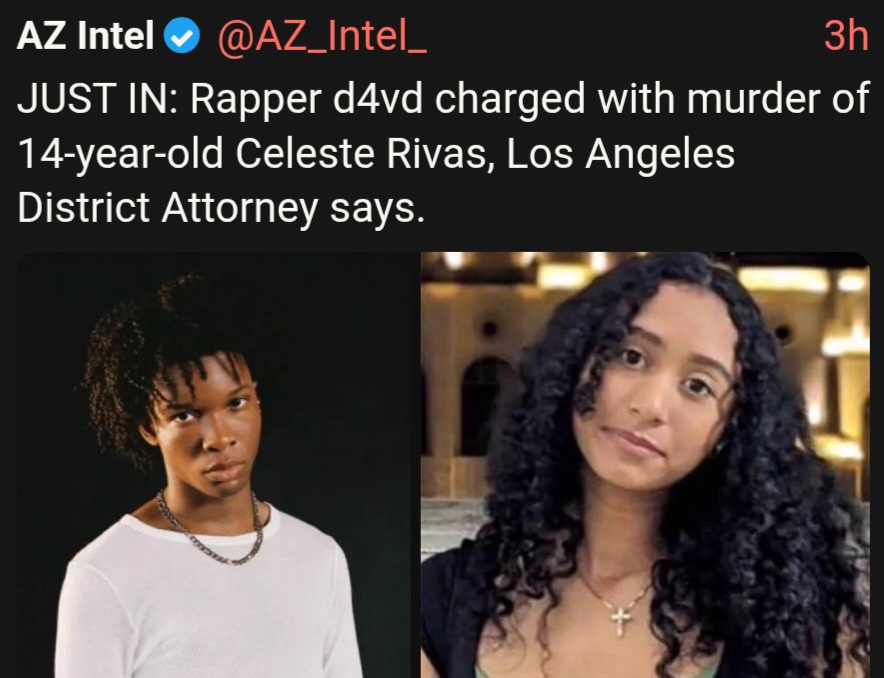Click the word charged in the post

tap(510, 100)
